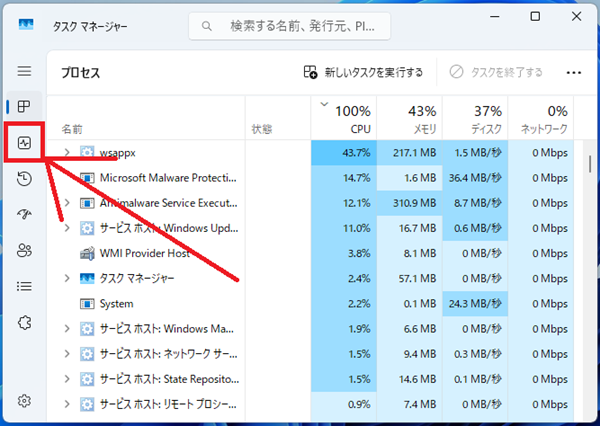Minimize the Task Manager window
The height and width of the screenshot is (426, 600).
click(495, 16)
